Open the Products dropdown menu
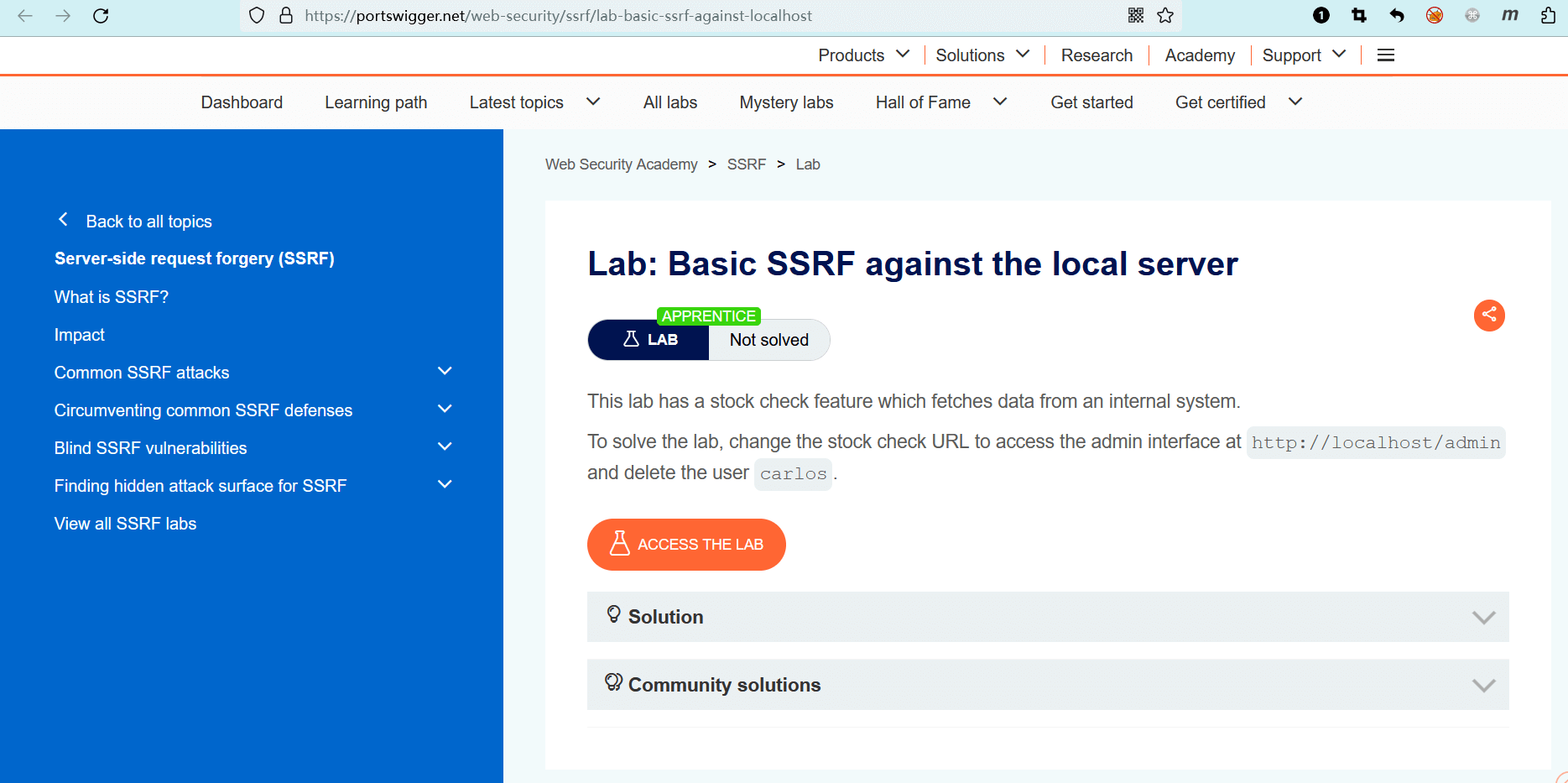 [x=863, y=55]
